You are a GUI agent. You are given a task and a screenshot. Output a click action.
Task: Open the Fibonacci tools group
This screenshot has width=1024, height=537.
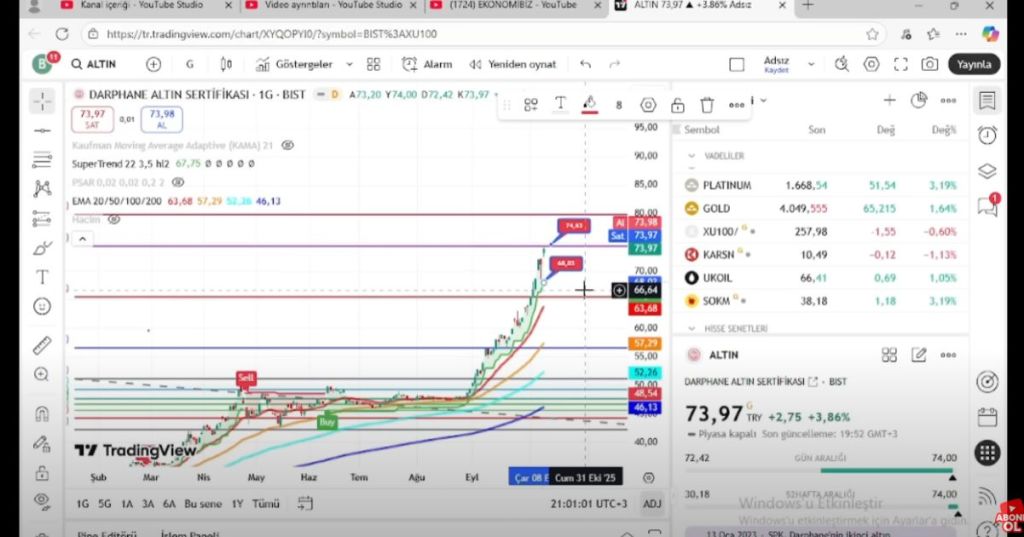click(42, 159)
